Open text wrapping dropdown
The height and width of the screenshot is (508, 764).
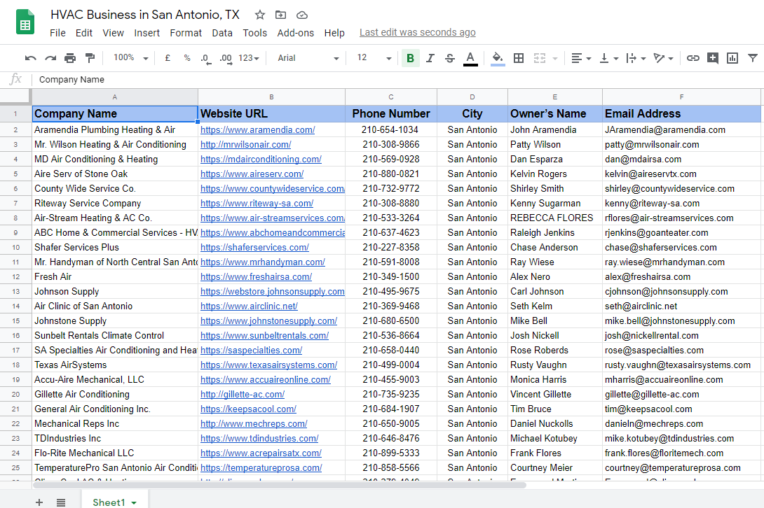tap(635, 58)
